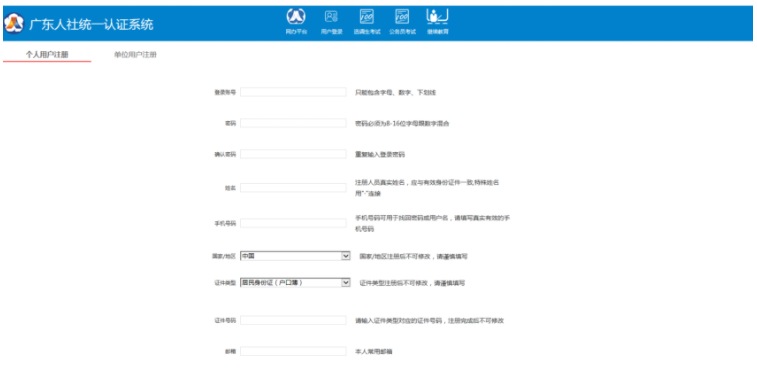Expand the 国家/地区 dropdown showing 中国
The width and height of the screenshot is (757, 369).
pyautogui.click(x=295, y=256)
